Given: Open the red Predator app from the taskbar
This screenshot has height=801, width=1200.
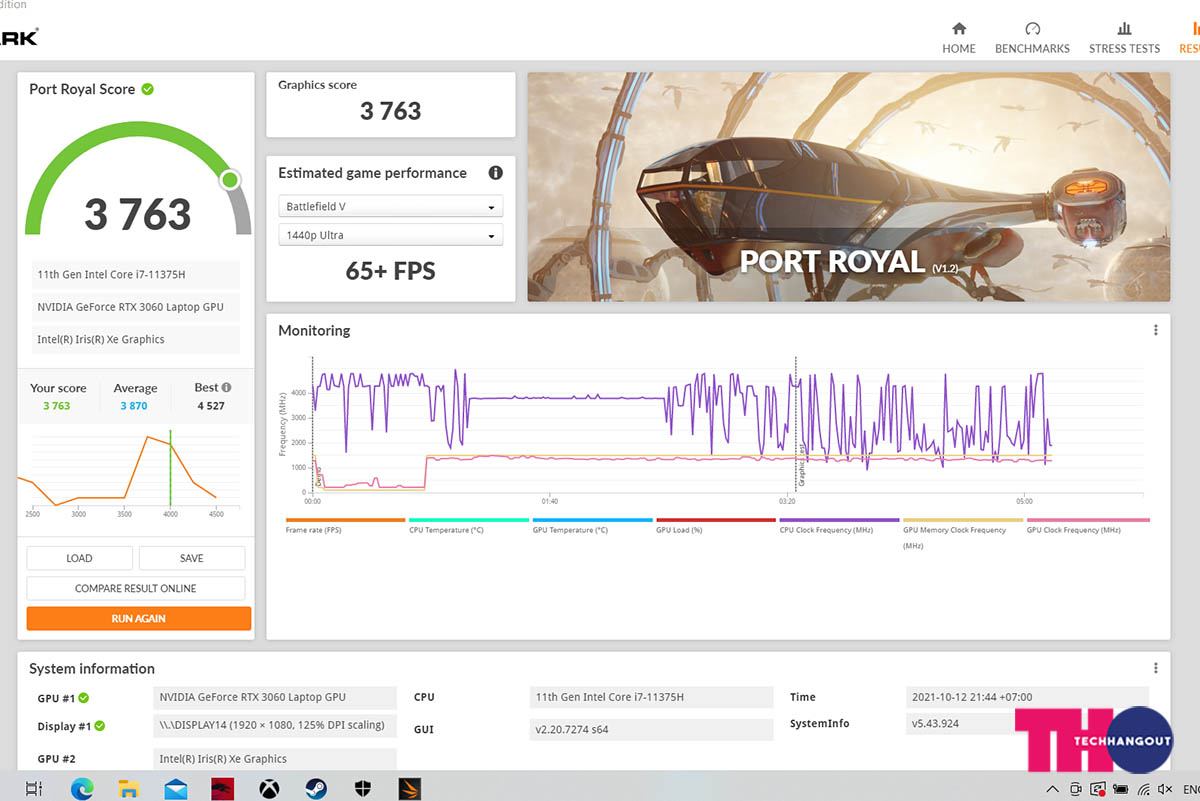Looking at the screenshot, I should 222,787.
